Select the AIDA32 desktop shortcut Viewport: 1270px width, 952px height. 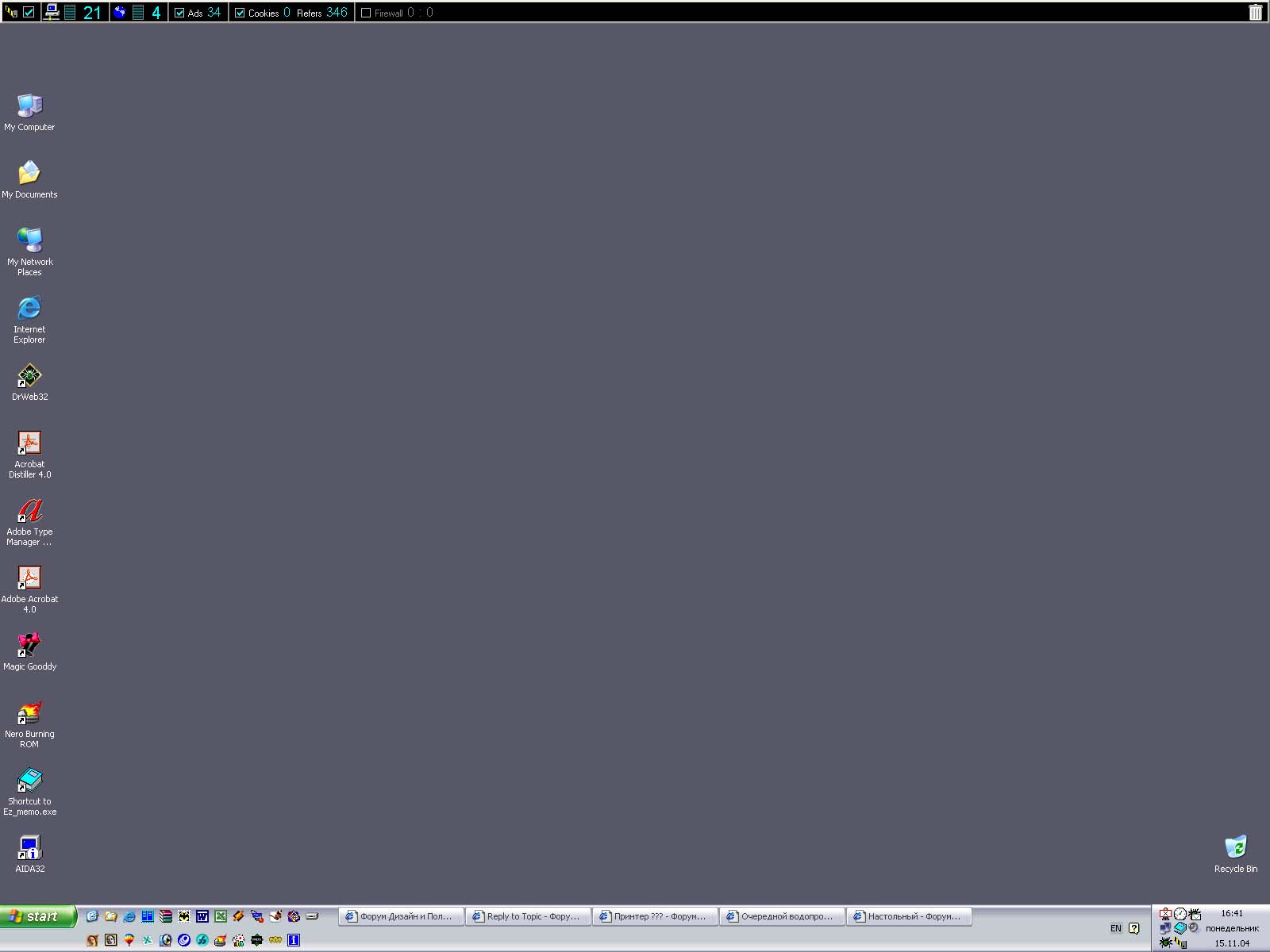tap(29, 854)
